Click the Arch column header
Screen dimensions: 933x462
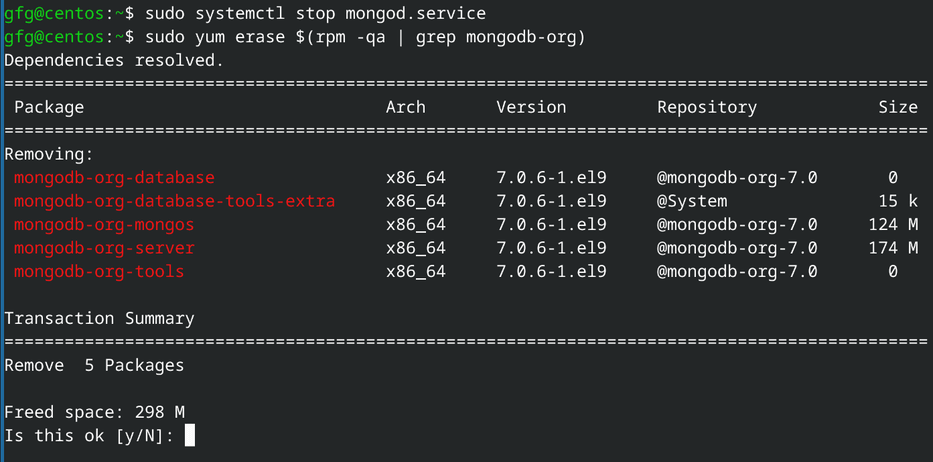406,107
